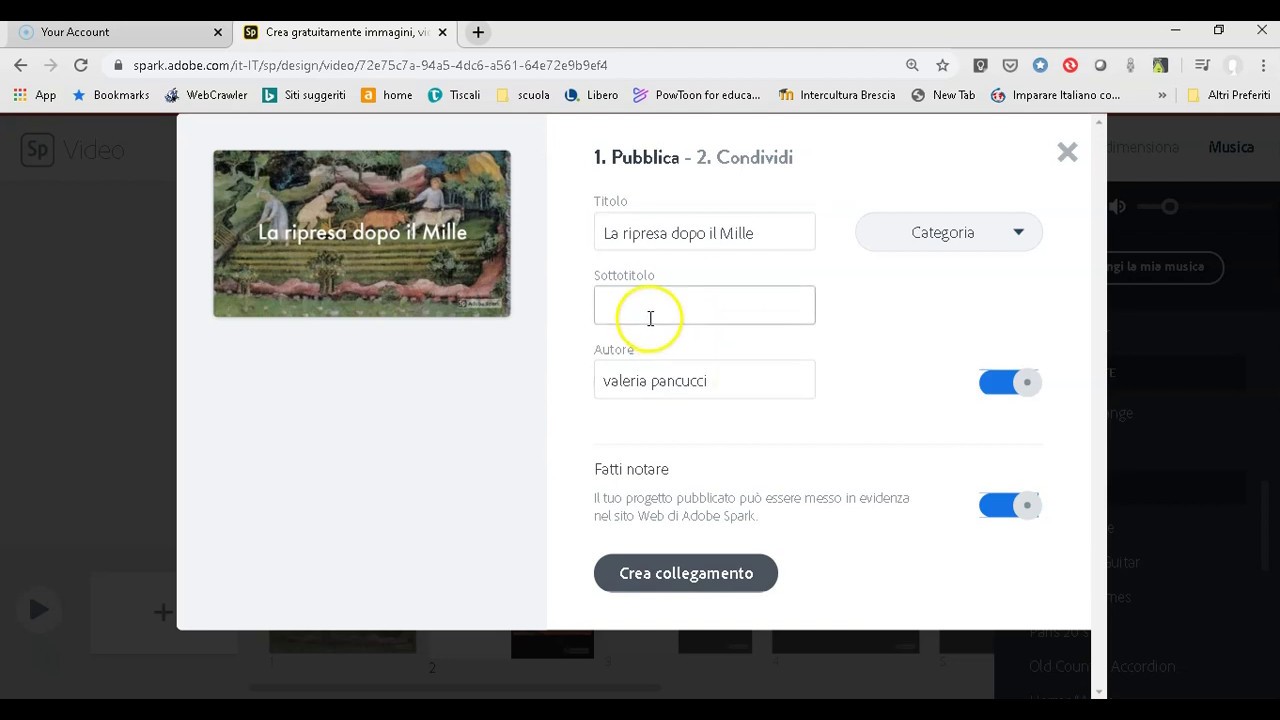
Task: Edit the Autore field valeria pancucci
Action: (x=704, y=380)
